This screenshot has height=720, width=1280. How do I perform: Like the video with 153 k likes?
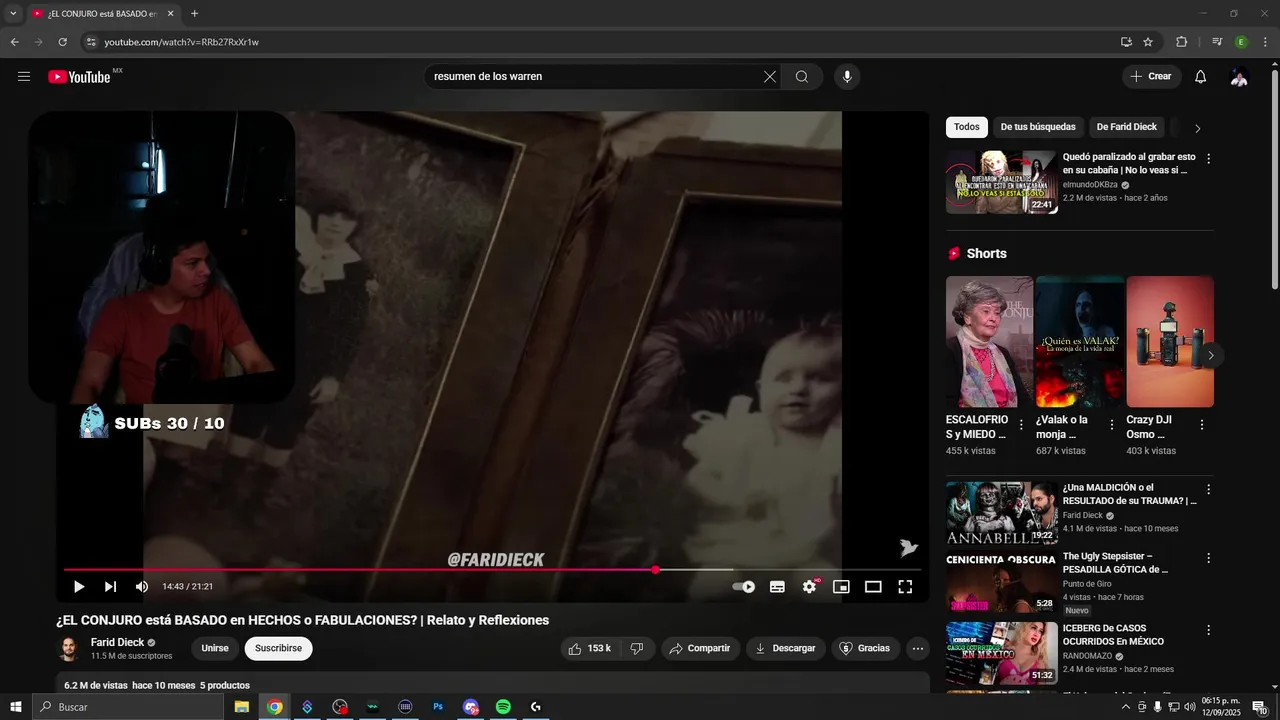pos(589,648)
